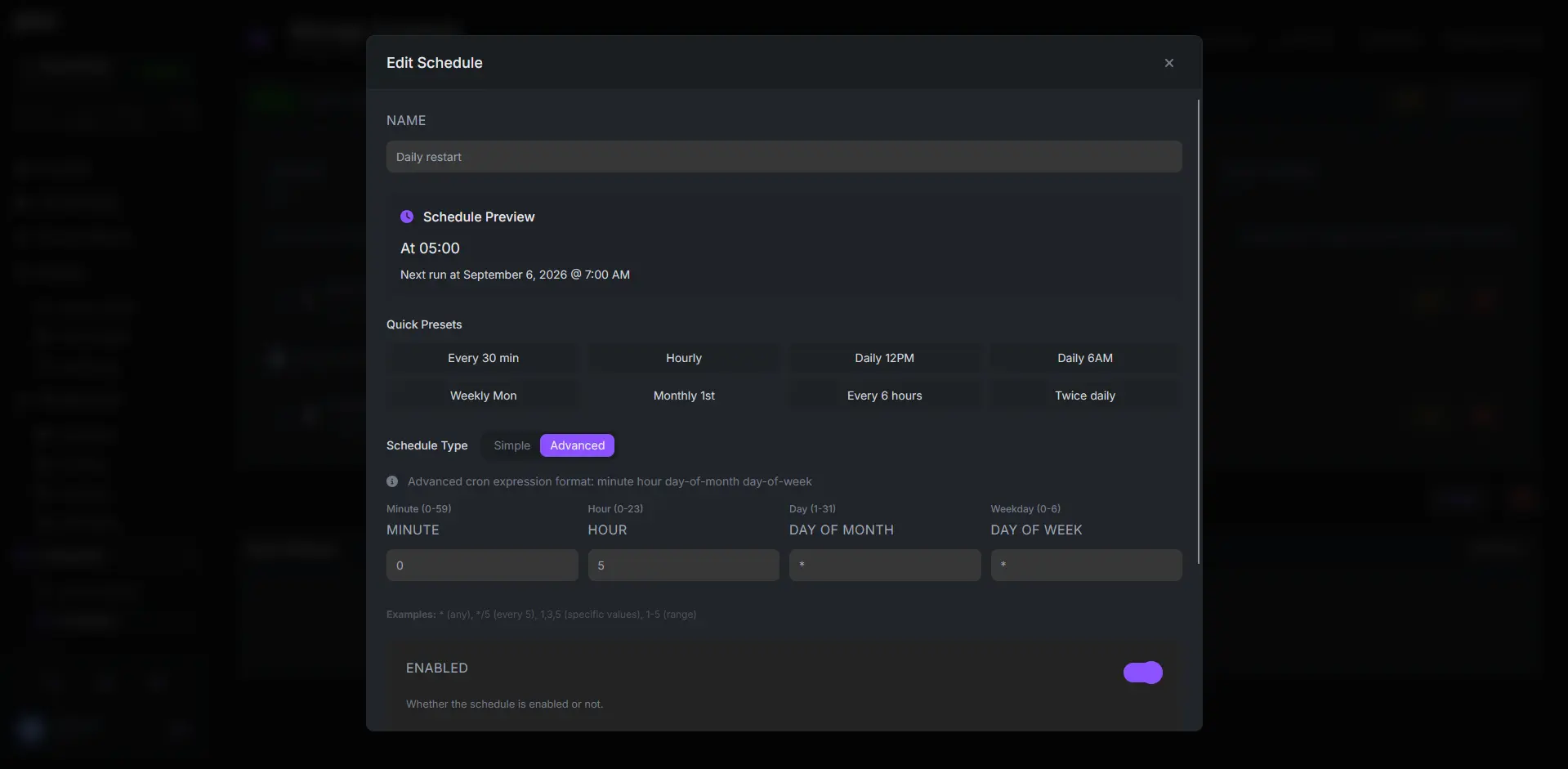Switch schedule type to Simple
Viewport: 1568px width, 769px height.
[x=511, y=445]
